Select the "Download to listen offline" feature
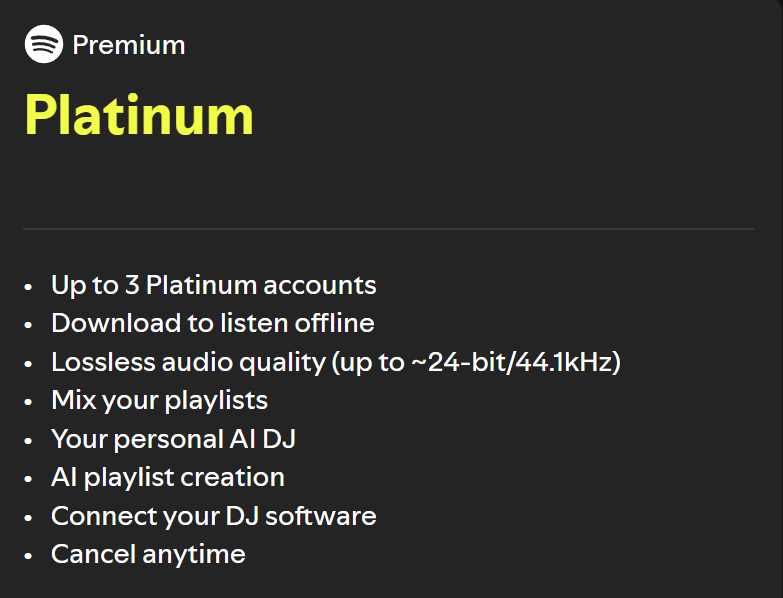783x598 pixels. pyautogui.click(x=213, y=323)
